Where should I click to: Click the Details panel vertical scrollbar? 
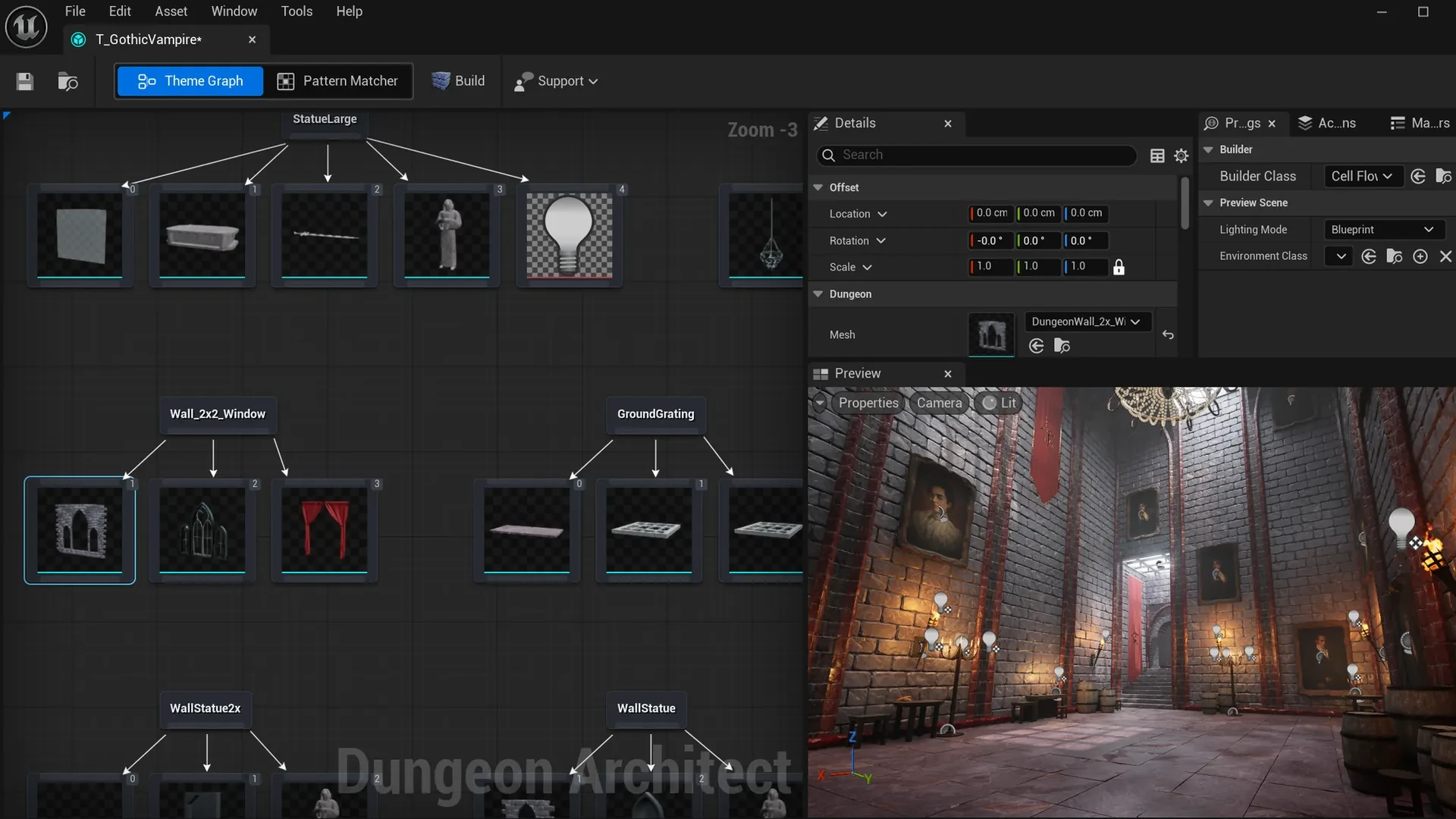[1184, 202]
